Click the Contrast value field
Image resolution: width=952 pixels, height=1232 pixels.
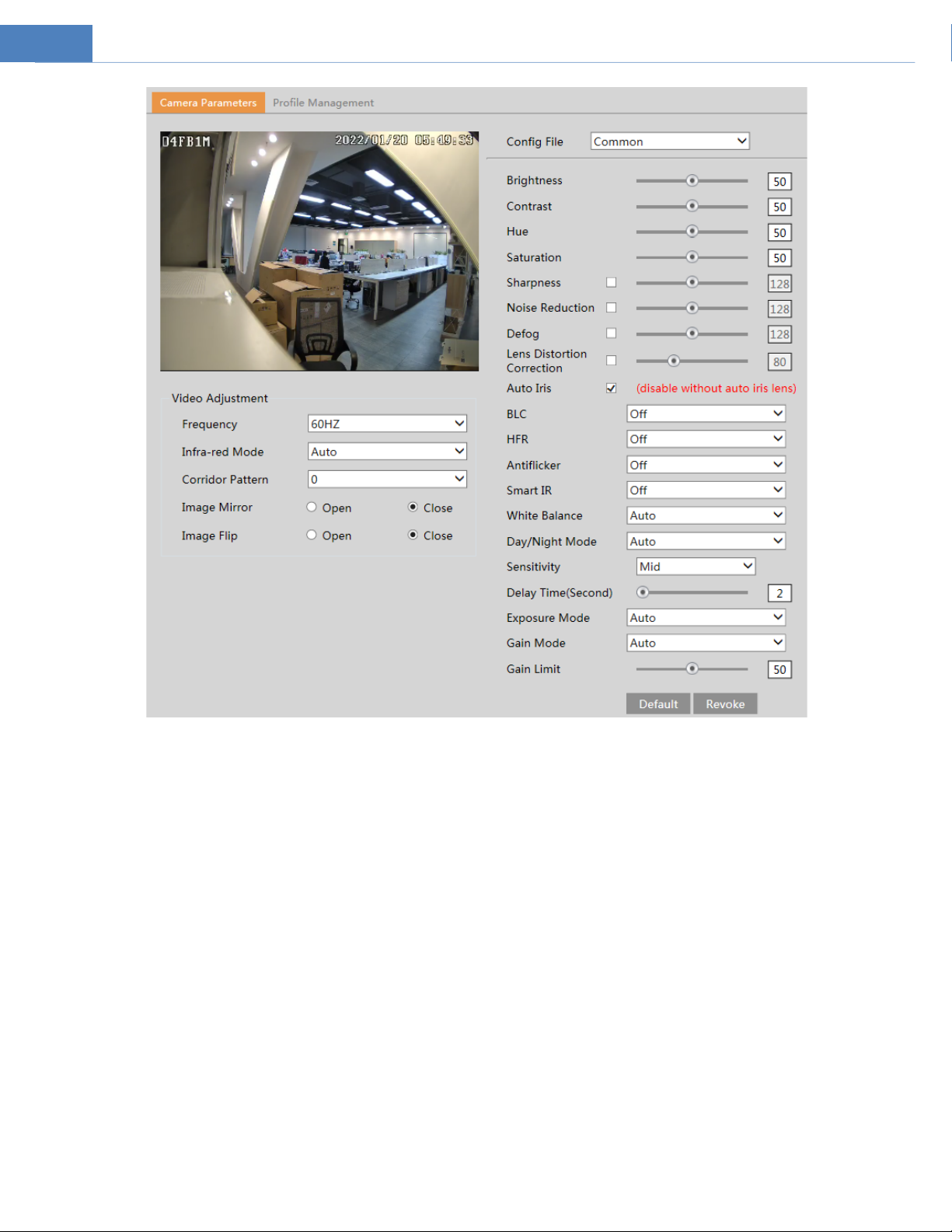pos(779,208)
